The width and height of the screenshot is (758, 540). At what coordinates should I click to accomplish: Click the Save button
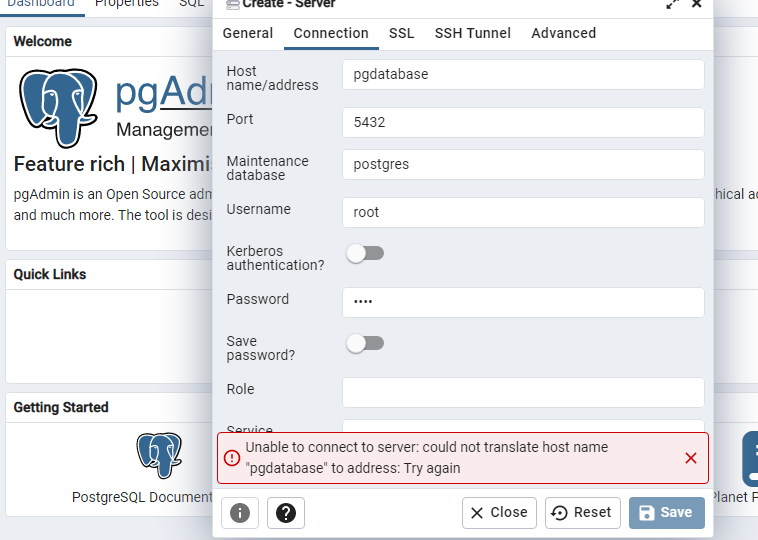point(667,513)
